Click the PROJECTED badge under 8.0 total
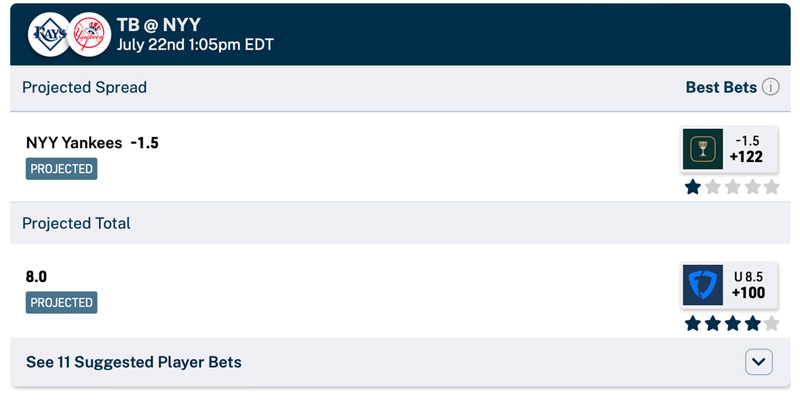 point(61,303)
